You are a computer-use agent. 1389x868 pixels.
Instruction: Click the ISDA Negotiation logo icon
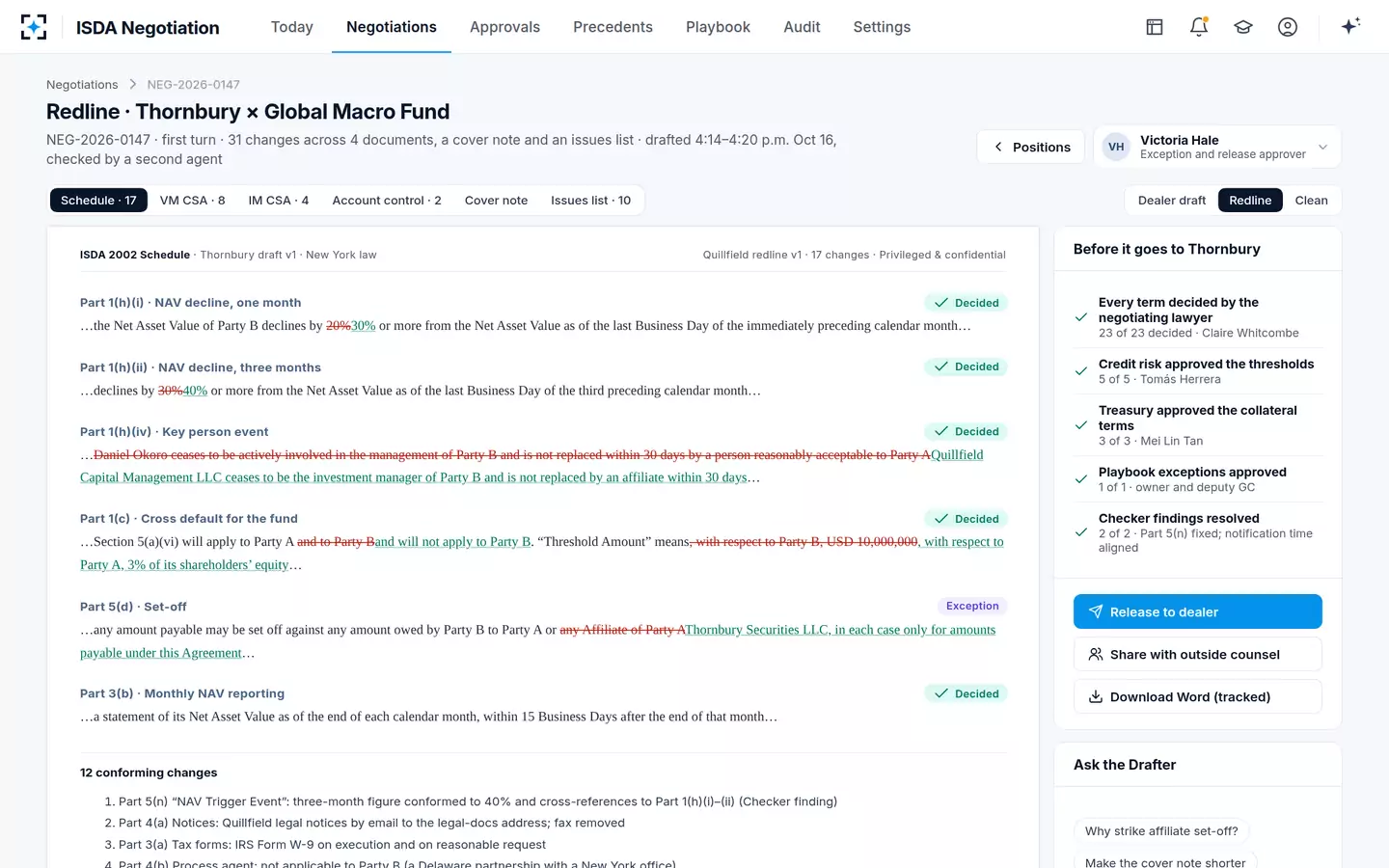34,27
